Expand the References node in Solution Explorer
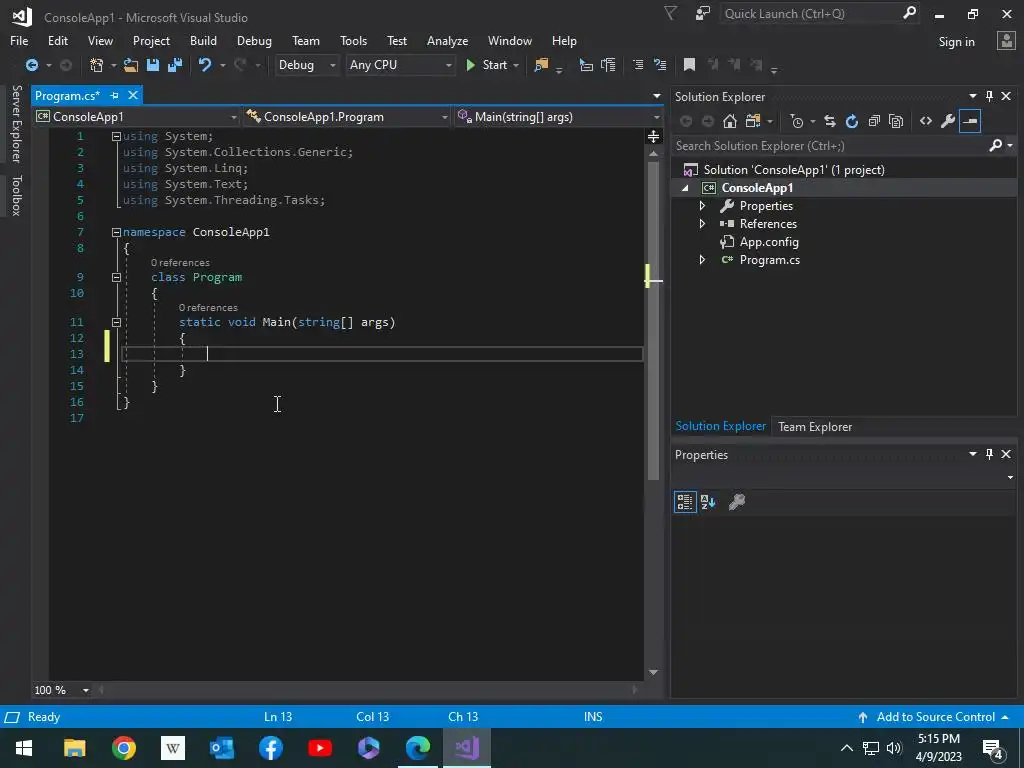 pyautogui.click(x=702, y=223)
